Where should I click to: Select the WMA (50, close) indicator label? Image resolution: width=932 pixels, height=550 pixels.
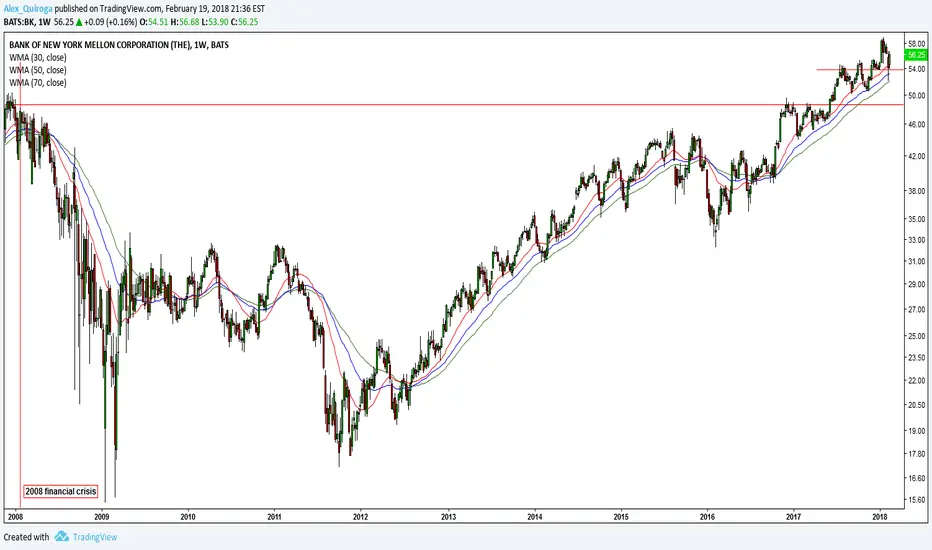tap(37, 70)
